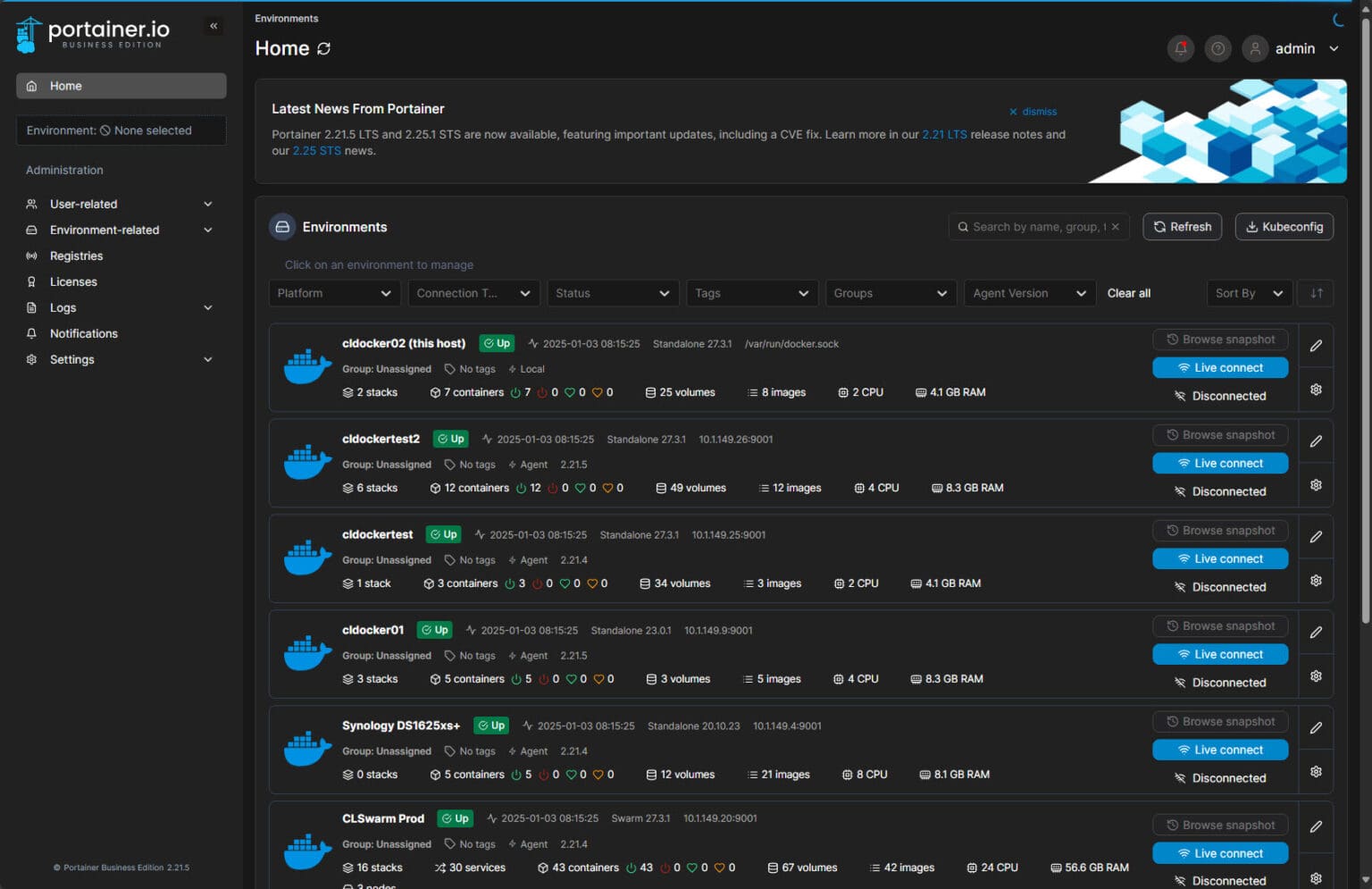Open Browse snapshot for cldockertest
The width and height of the screenshot is (1372, 889).
tap(1220, 530)
